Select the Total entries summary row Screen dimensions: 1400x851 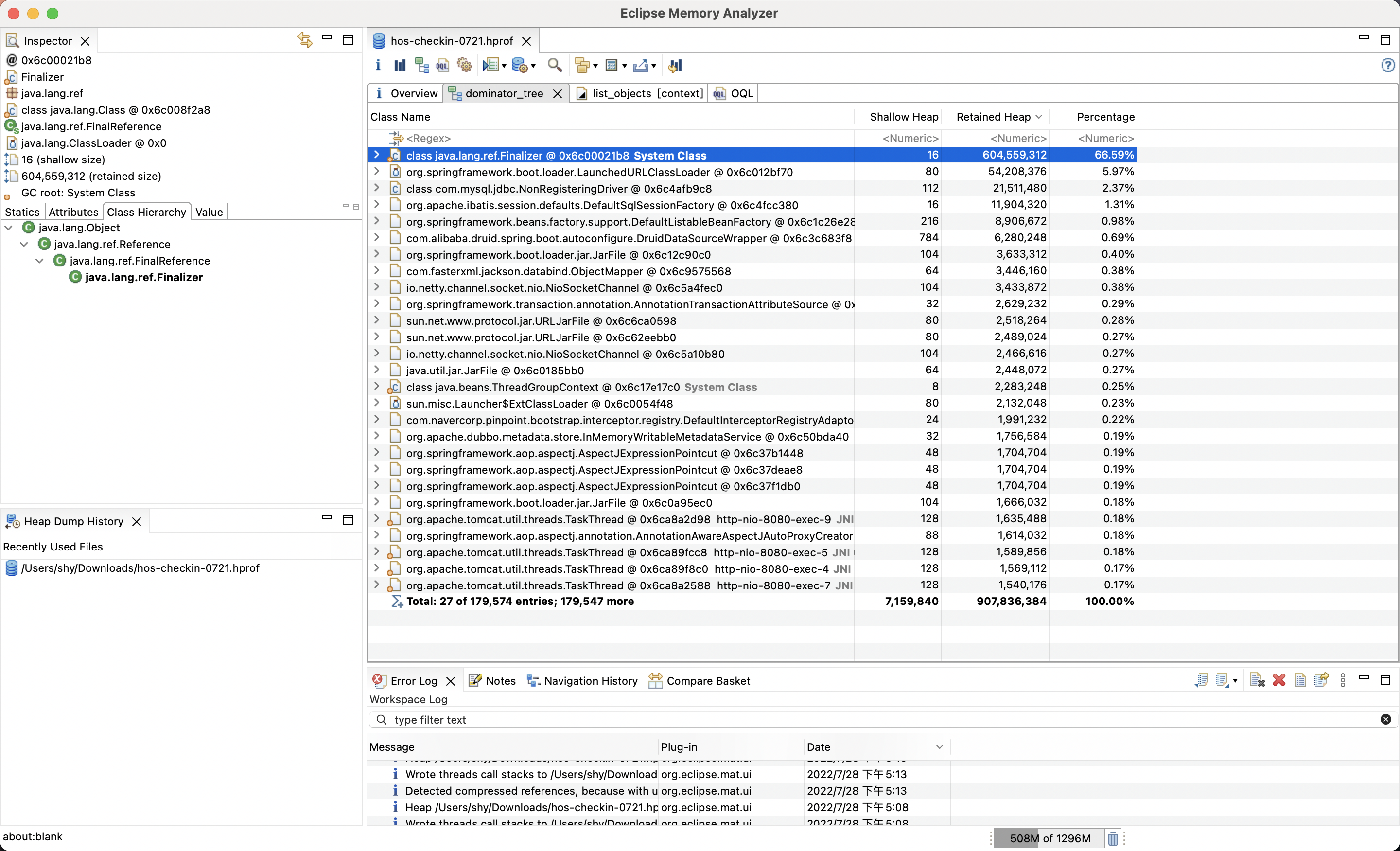(x=520, y=601)
